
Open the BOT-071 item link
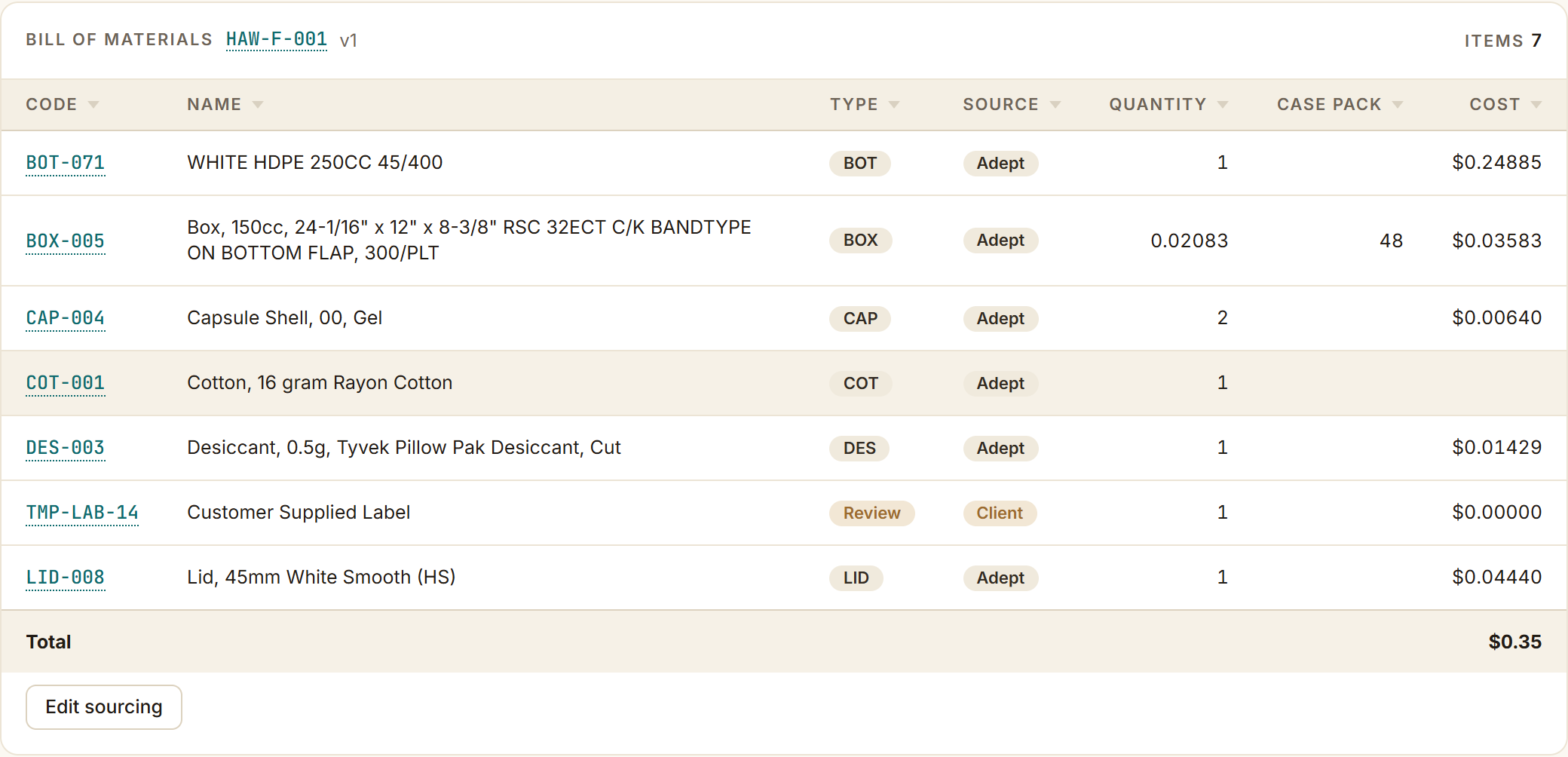66,163
